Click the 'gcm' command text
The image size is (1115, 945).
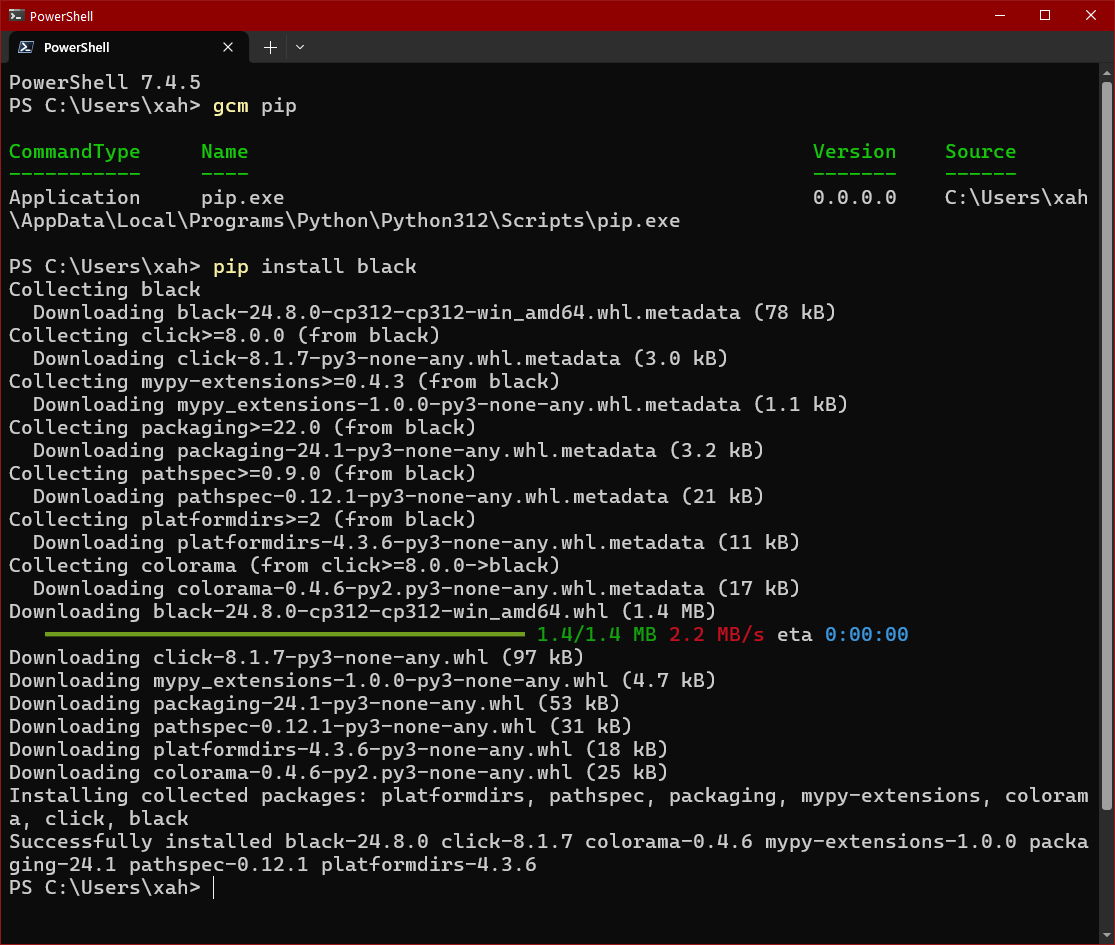(x=230, y=106)
